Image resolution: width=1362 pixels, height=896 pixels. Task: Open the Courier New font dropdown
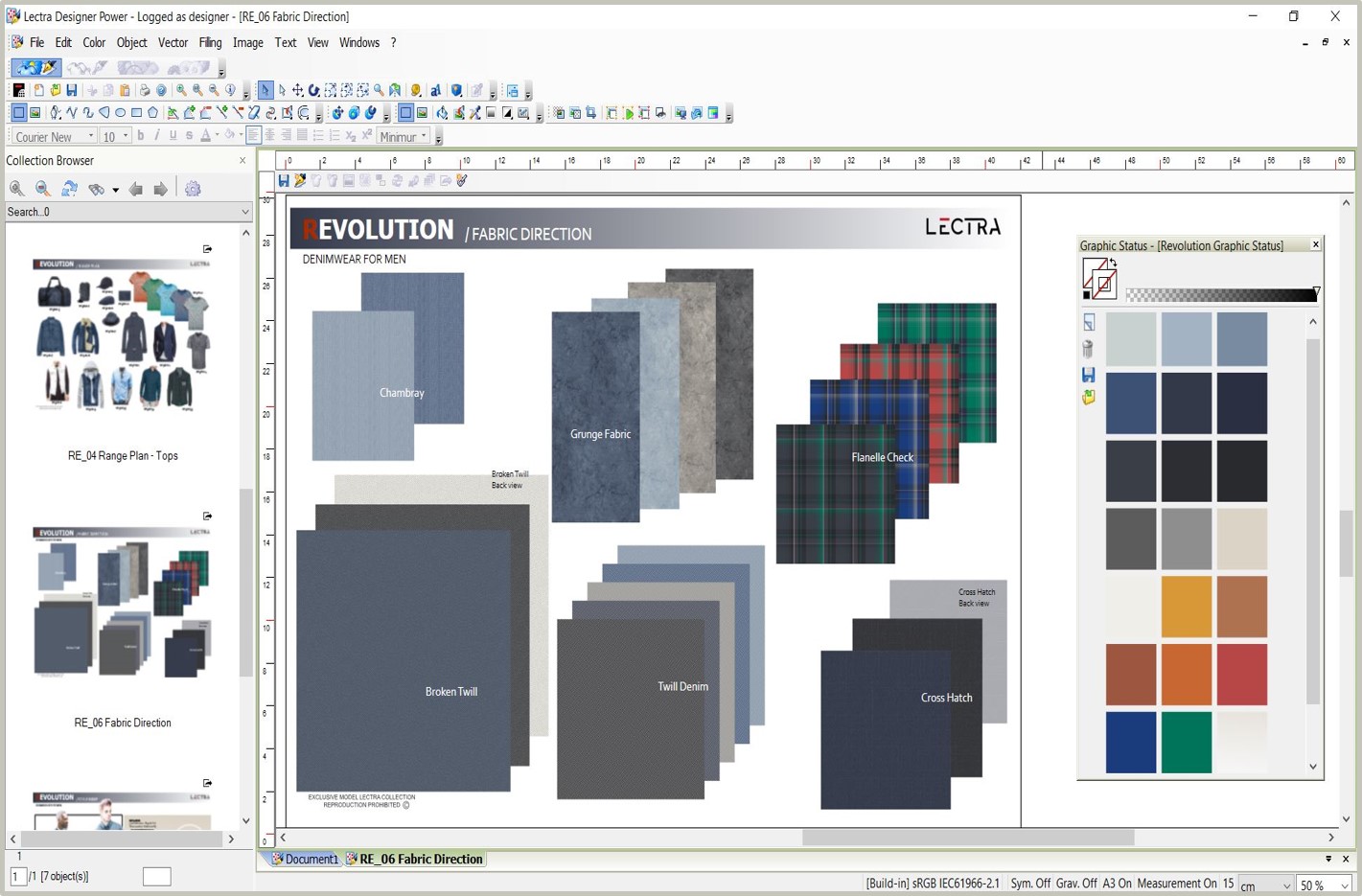pos(91,136)
